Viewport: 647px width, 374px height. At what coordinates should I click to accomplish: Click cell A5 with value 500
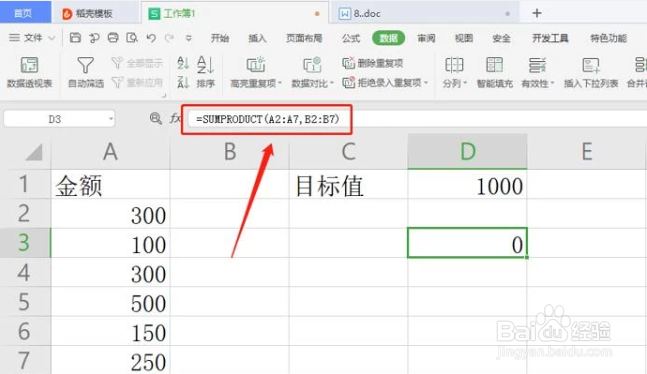point(110,302)
